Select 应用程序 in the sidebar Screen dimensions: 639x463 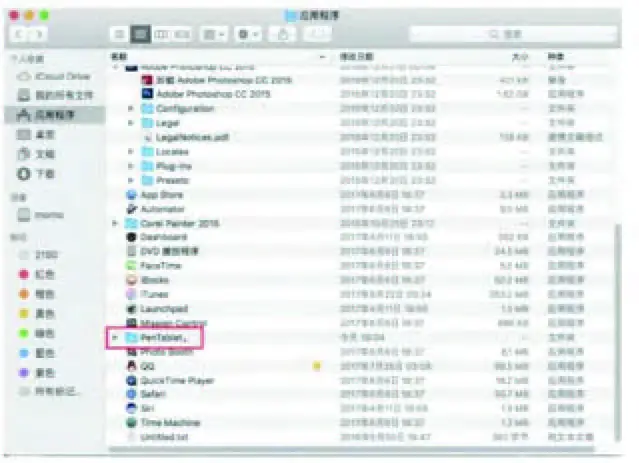pos(55,115)
